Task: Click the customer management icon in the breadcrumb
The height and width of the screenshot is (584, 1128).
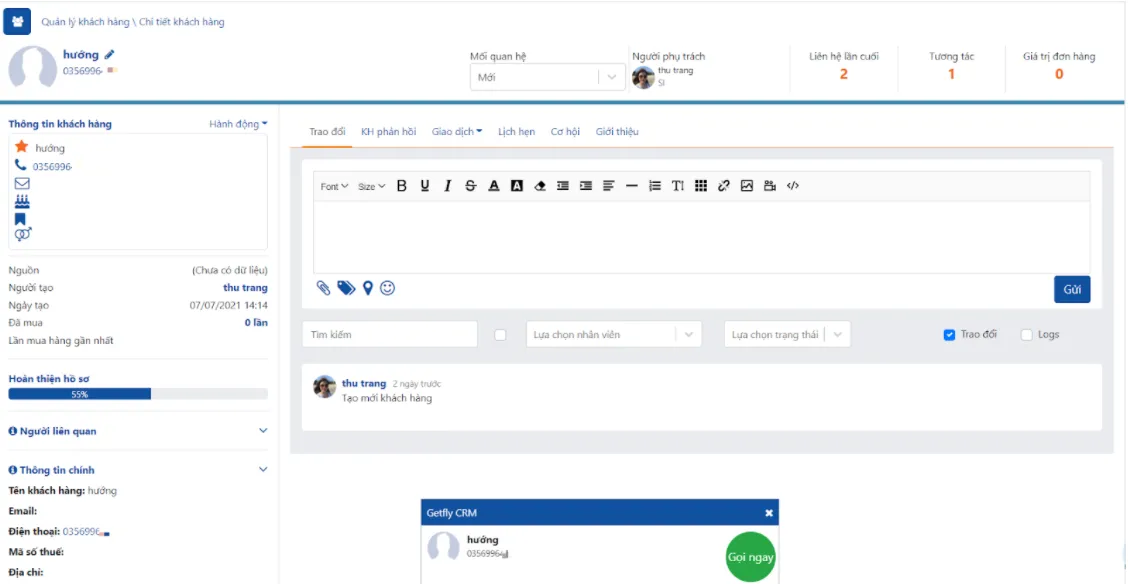Action: click(x=17, y=22)
